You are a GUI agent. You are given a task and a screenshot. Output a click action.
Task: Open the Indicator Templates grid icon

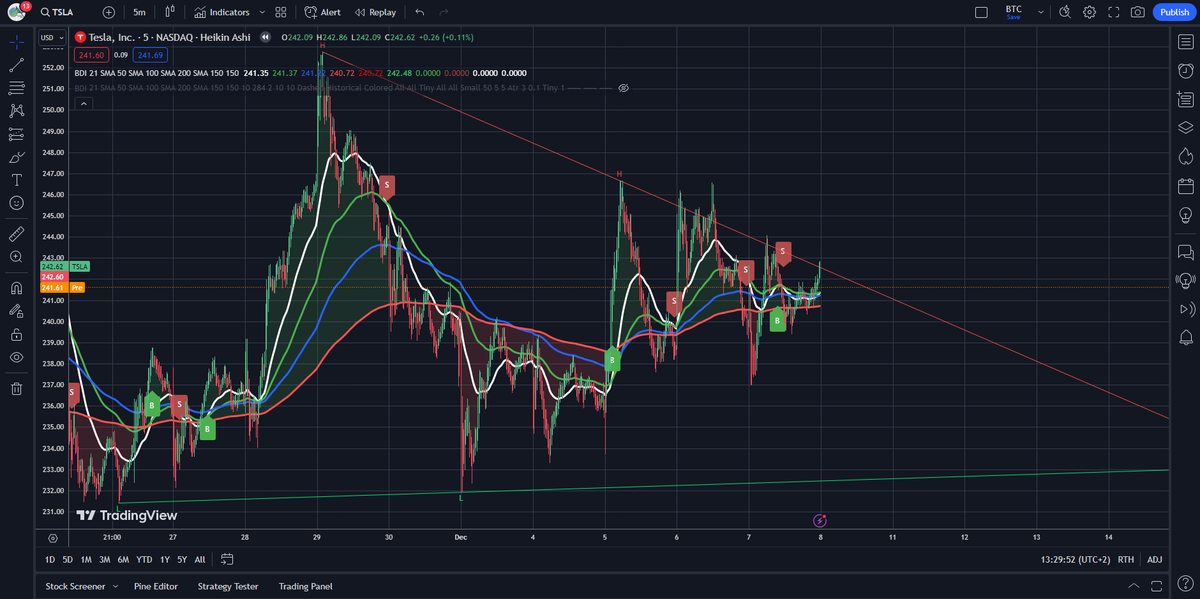[x=281, y=12]
